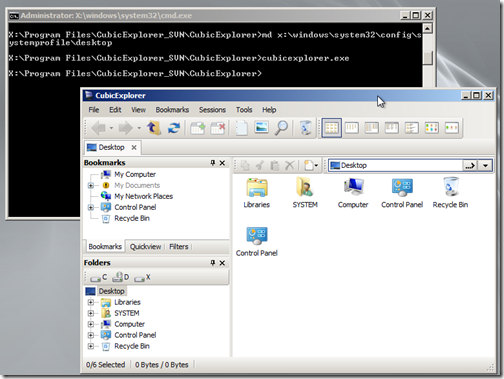Expand My Documents bookmark node
Image resolution: width=504 pixels, height=379 pixels.
[91, 185]
